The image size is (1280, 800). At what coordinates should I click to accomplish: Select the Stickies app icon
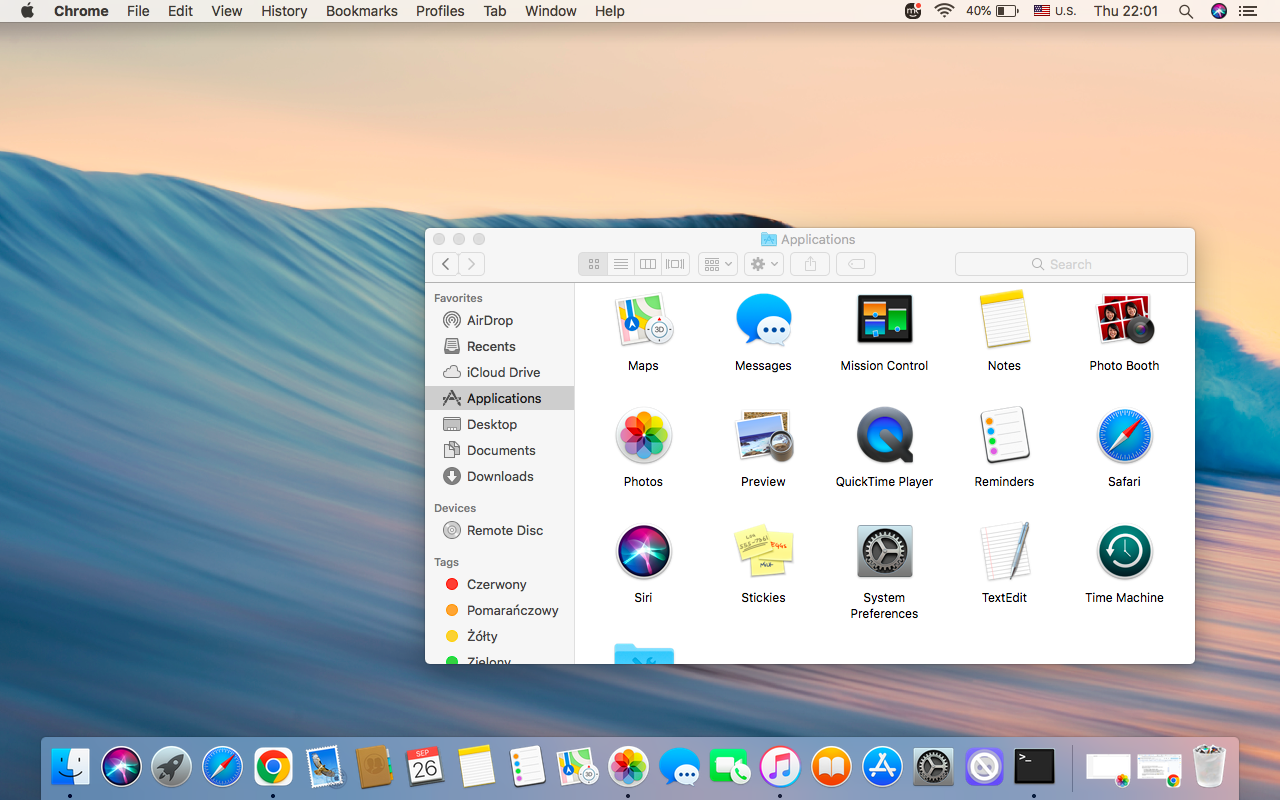point(763,552)
